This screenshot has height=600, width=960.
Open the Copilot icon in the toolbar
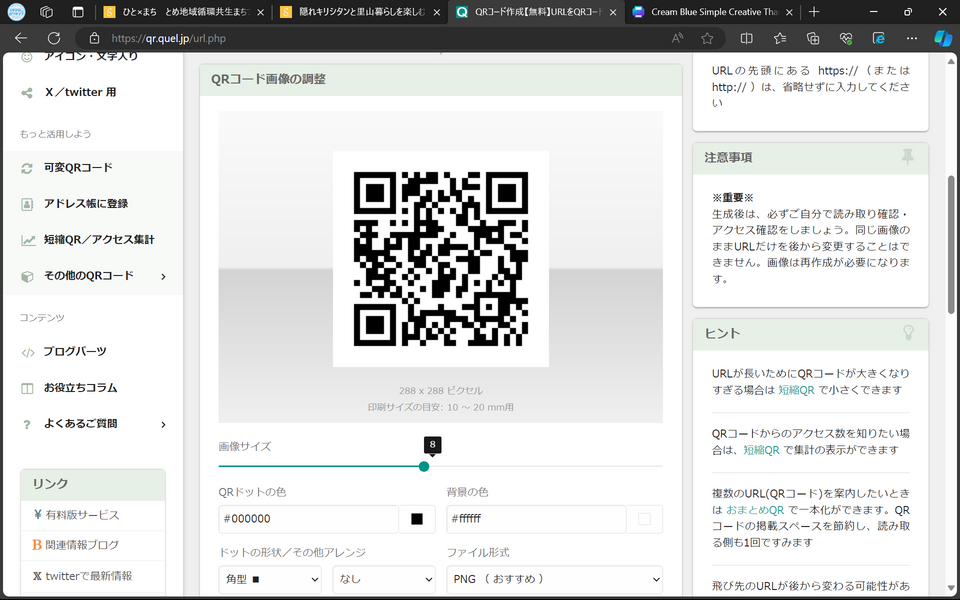click(942, 38)
